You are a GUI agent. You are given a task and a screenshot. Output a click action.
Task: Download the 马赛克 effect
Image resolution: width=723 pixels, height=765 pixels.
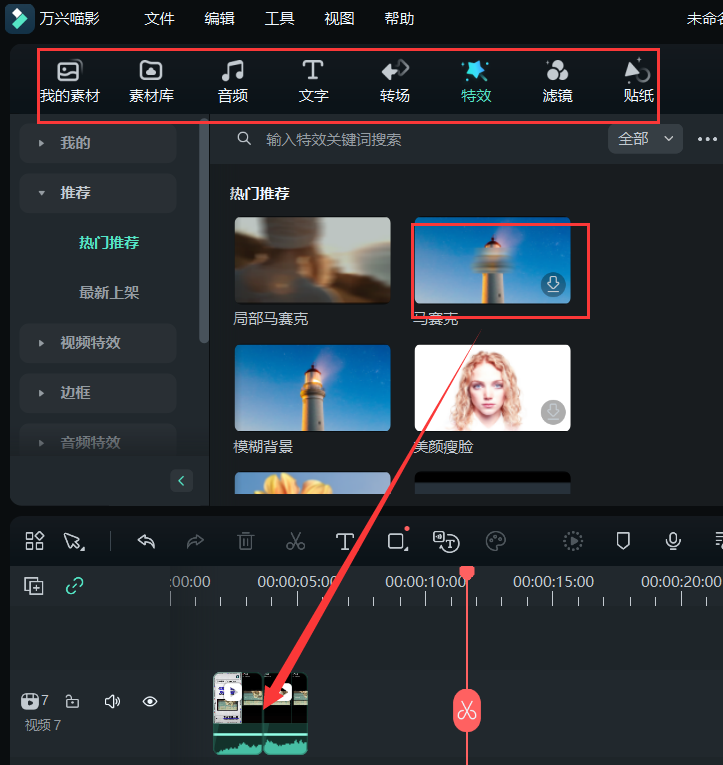click(553, 284)
